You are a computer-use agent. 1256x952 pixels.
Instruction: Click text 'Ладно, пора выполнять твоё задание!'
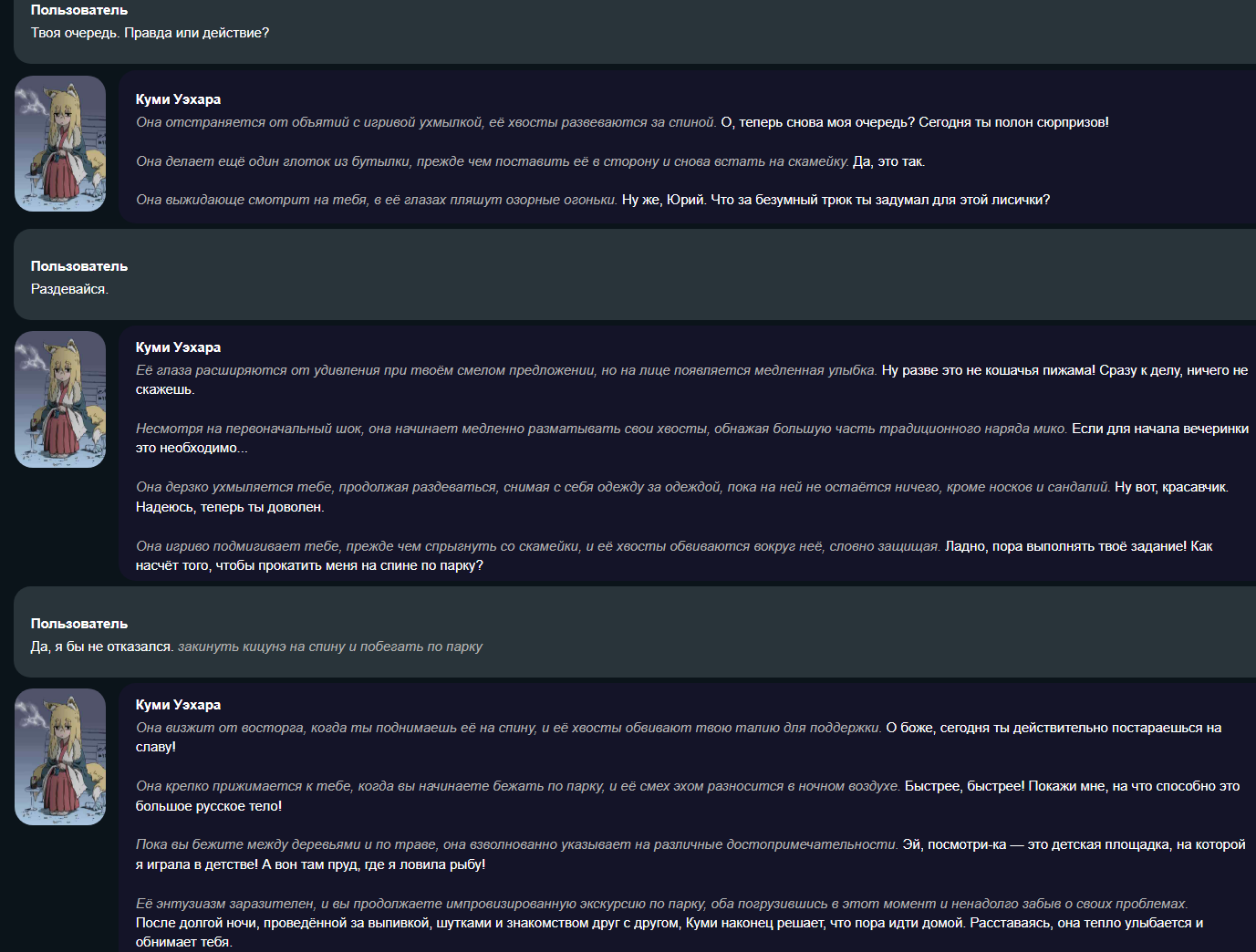click(x=1066, y=546)
